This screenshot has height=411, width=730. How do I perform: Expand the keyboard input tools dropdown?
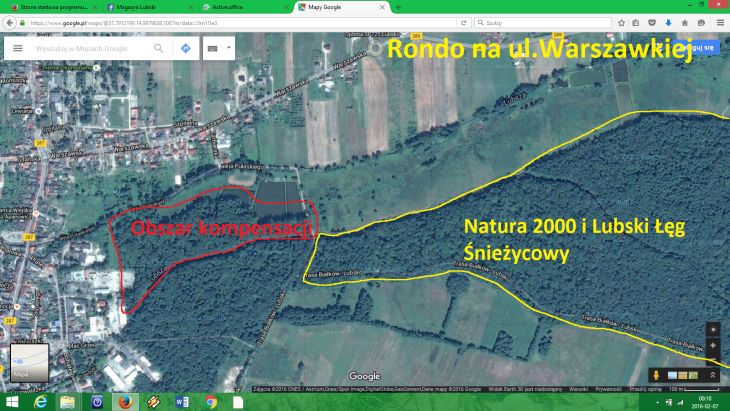click(x=229, y=48)
